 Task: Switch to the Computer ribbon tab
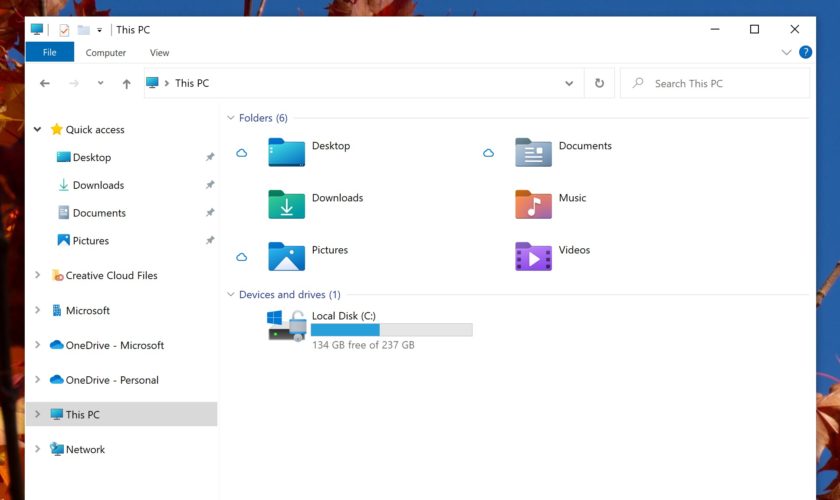pyautogui.click(x=106, y=52)
